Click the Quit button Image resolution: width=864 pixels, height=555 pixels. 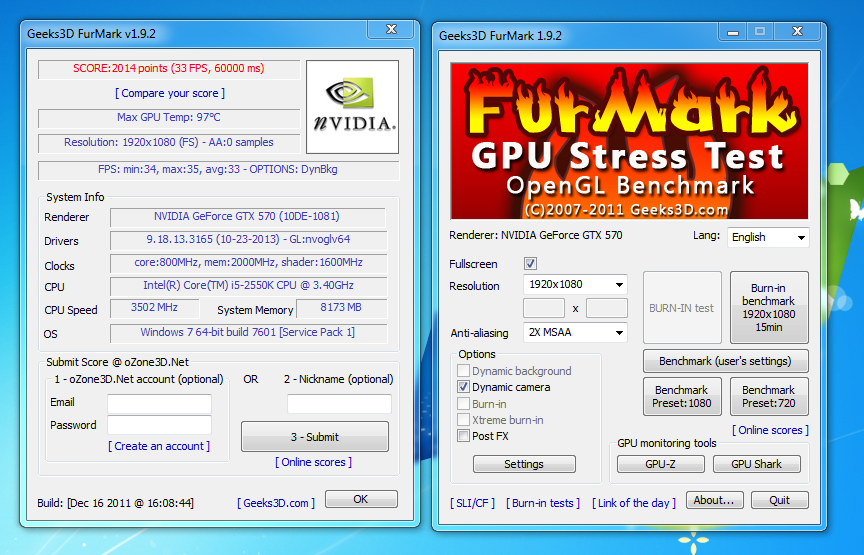[x=779, y=500]
